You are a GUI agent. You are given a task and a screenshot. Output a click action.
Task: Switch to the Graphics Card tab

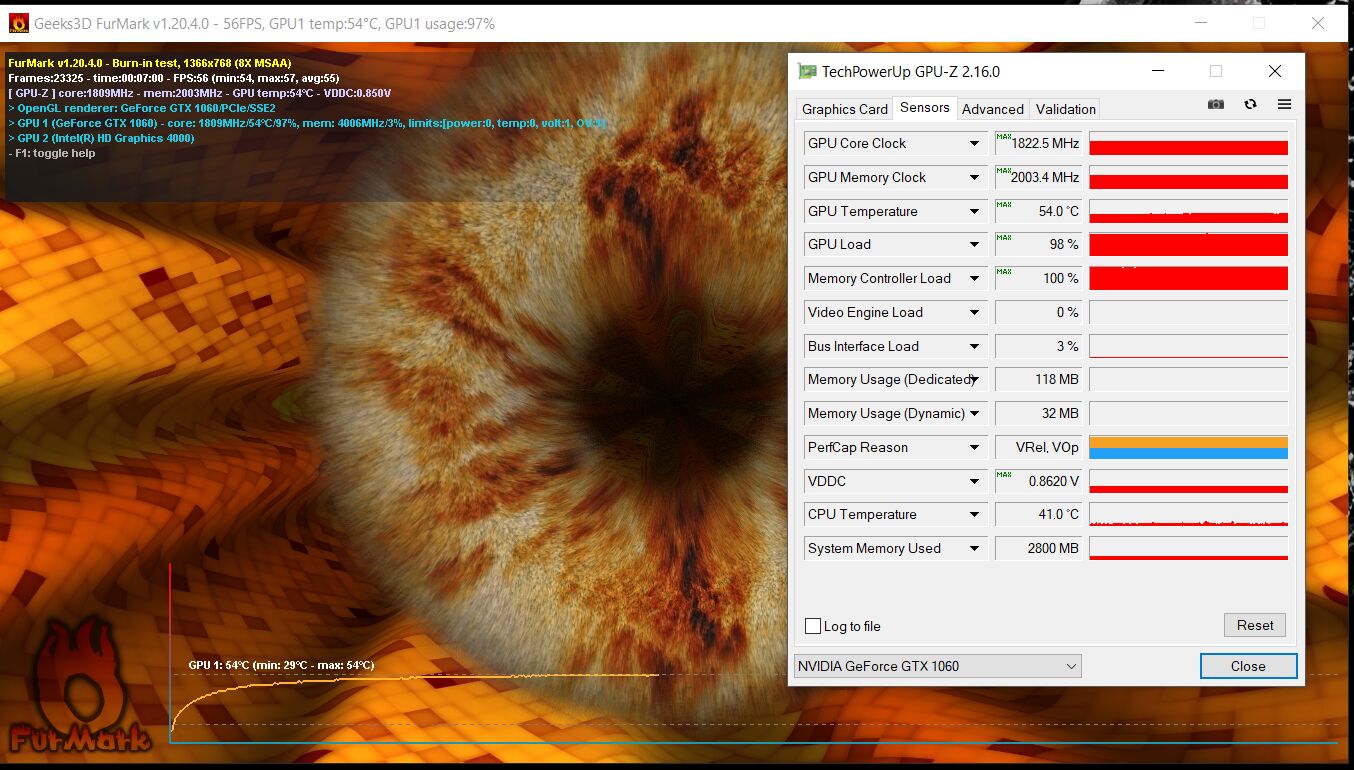[x=845, y=109]
